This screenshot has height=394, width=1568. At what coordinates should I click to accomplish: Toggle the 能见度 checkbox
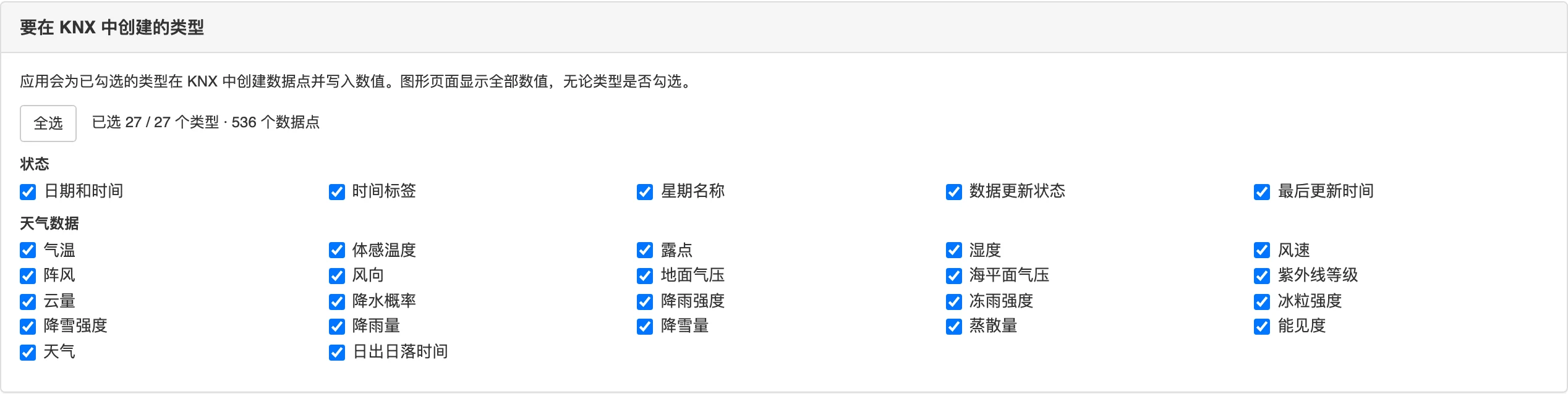pos(1262,326)
